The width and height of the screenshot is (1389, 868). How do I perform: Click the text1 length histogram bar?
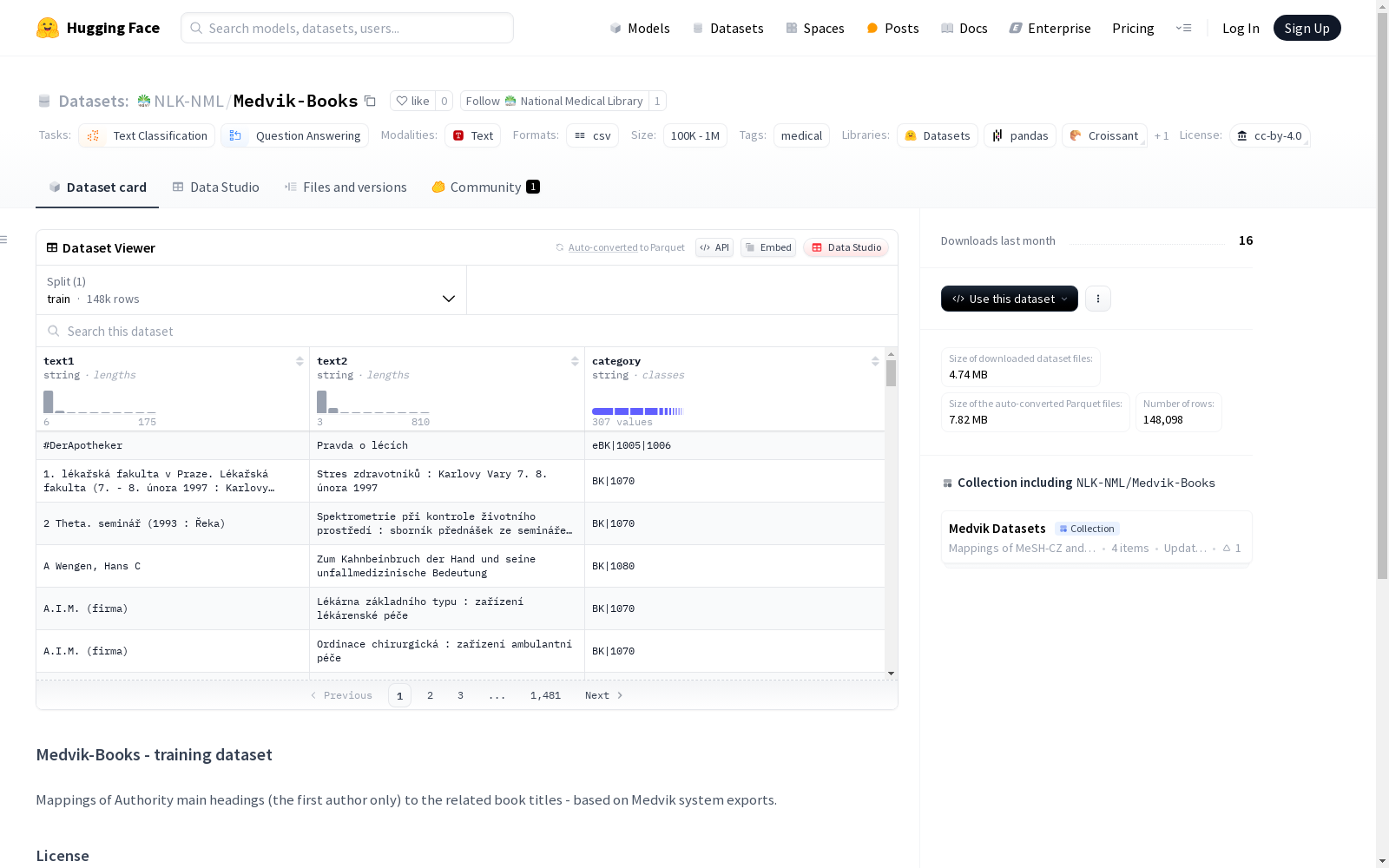[49, 402]
